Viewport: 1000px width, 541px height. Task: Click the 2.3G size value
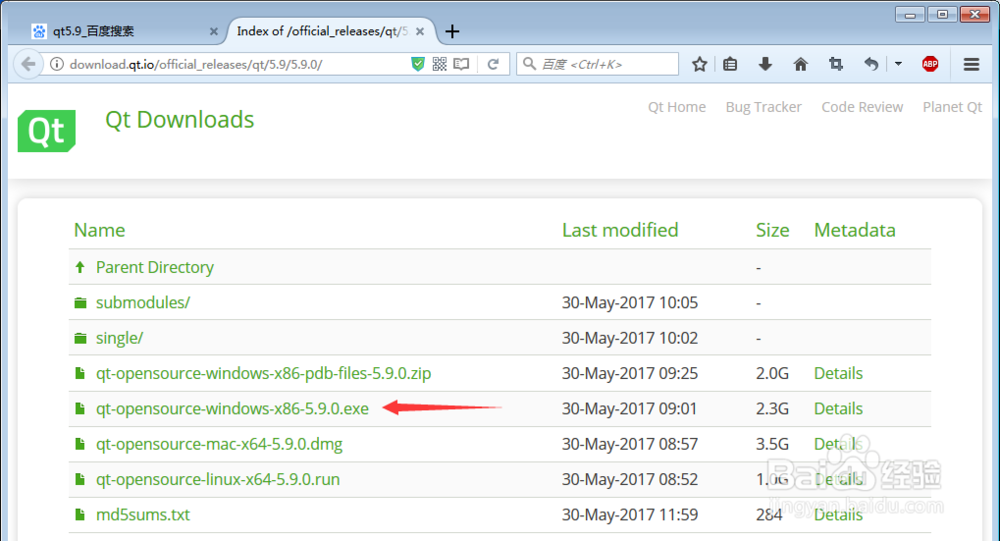(772, 408)
